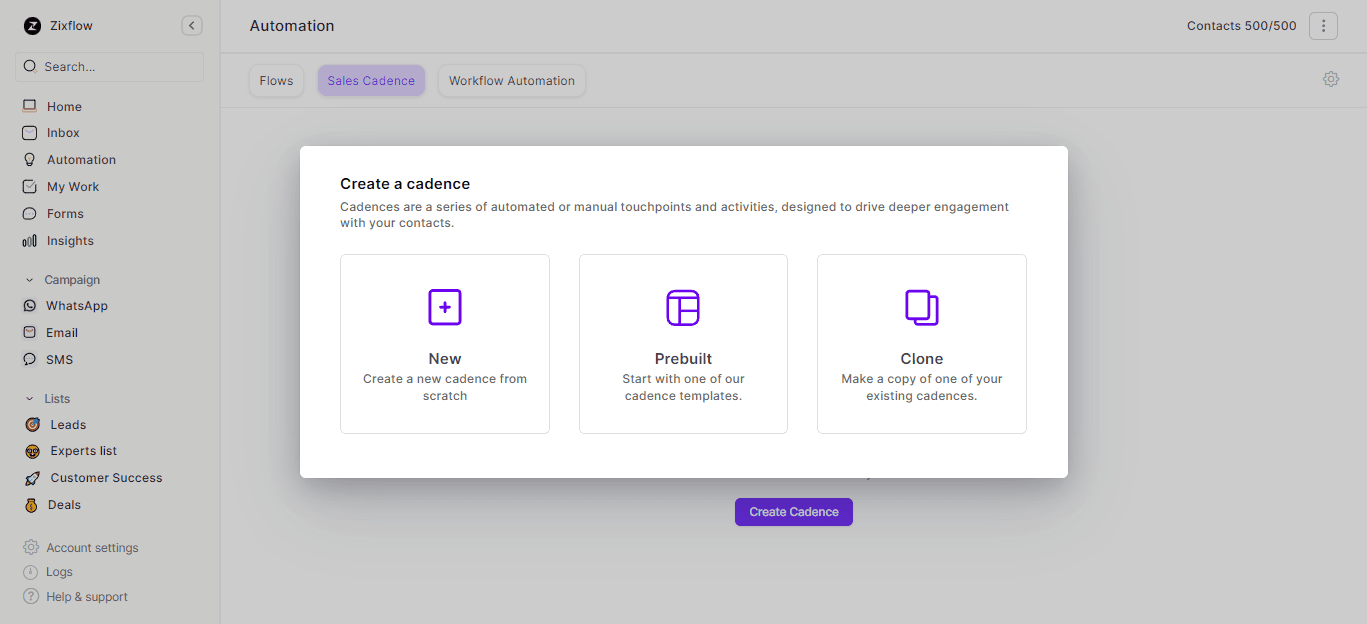Viewport: 1367px width, 624px height.
Task: Click the Zixflow logo icon
Action: (x=32, y=26)
